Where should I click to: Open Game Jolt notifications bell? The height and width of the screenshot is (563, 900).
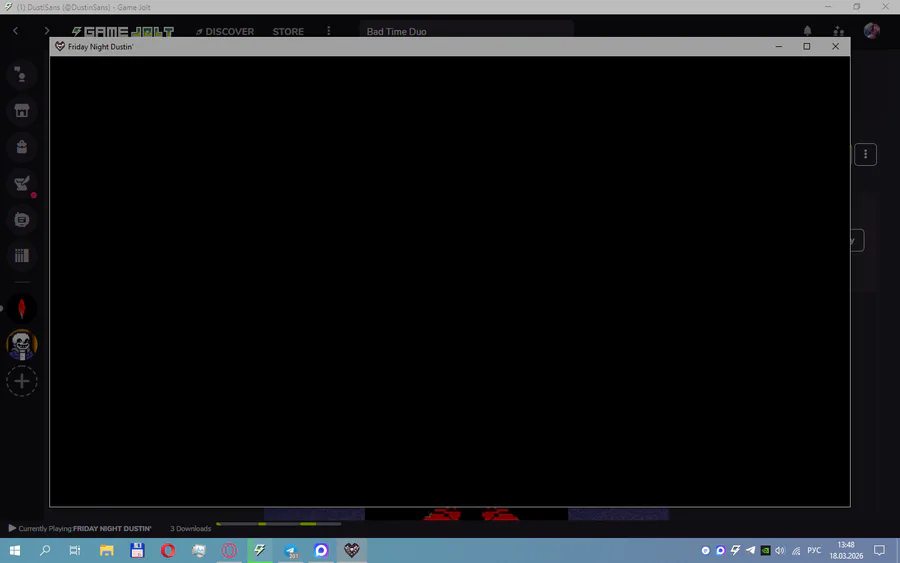point(808,31)
